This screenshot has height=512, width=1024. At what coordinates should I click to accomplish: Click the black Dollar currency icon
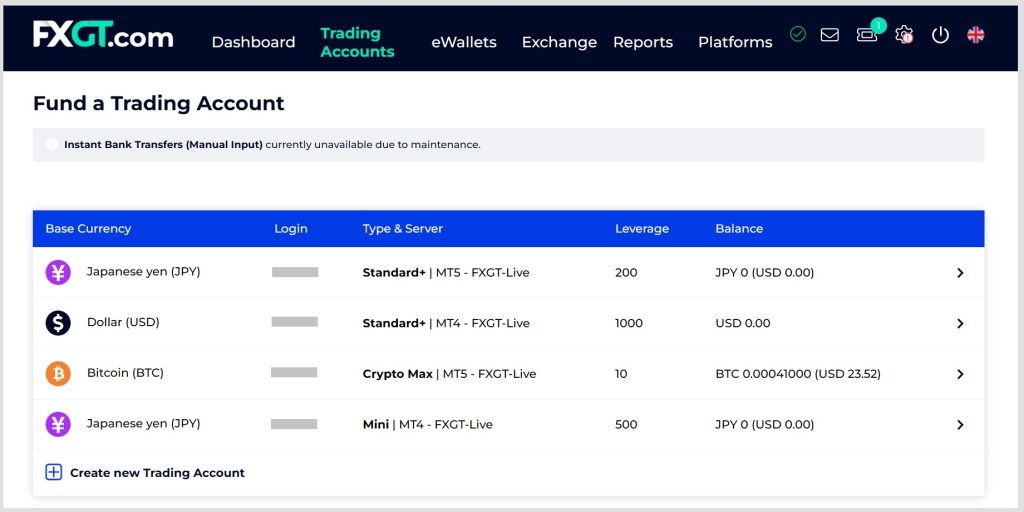coord(58,323)
